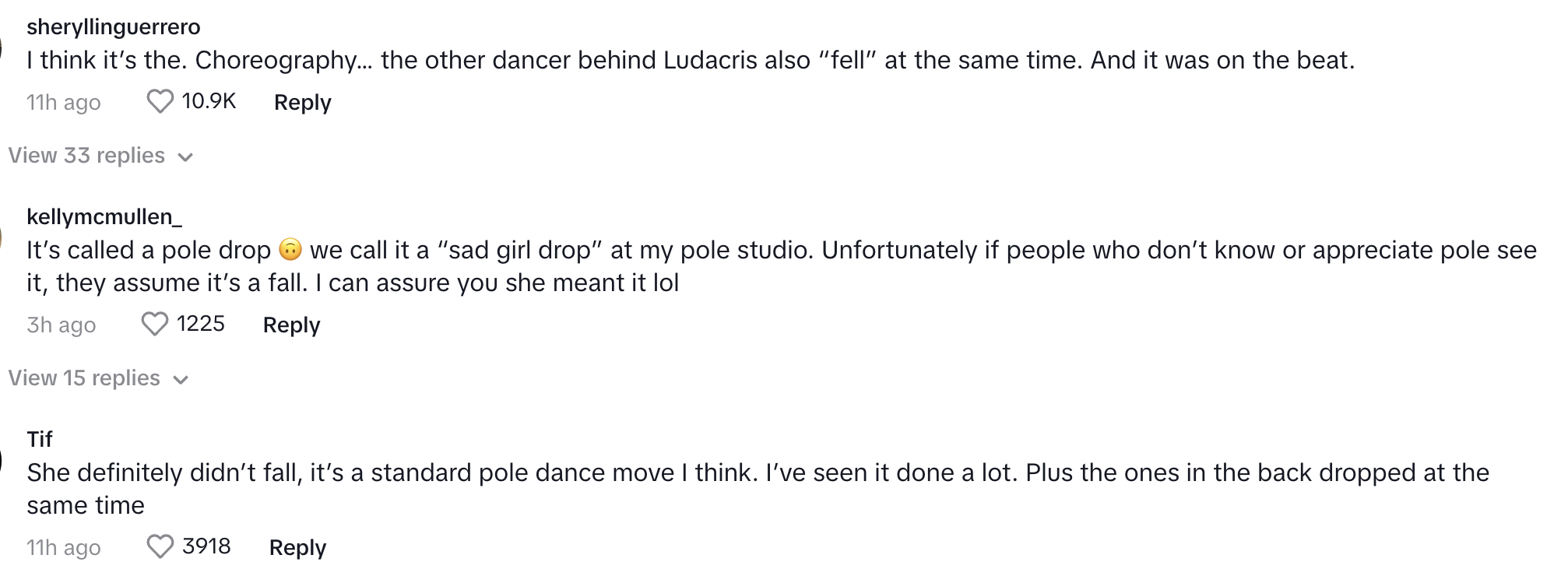The image size is (1568, 576).
Task: Click the "3h ago" timestamp
Action: (61, 325)
